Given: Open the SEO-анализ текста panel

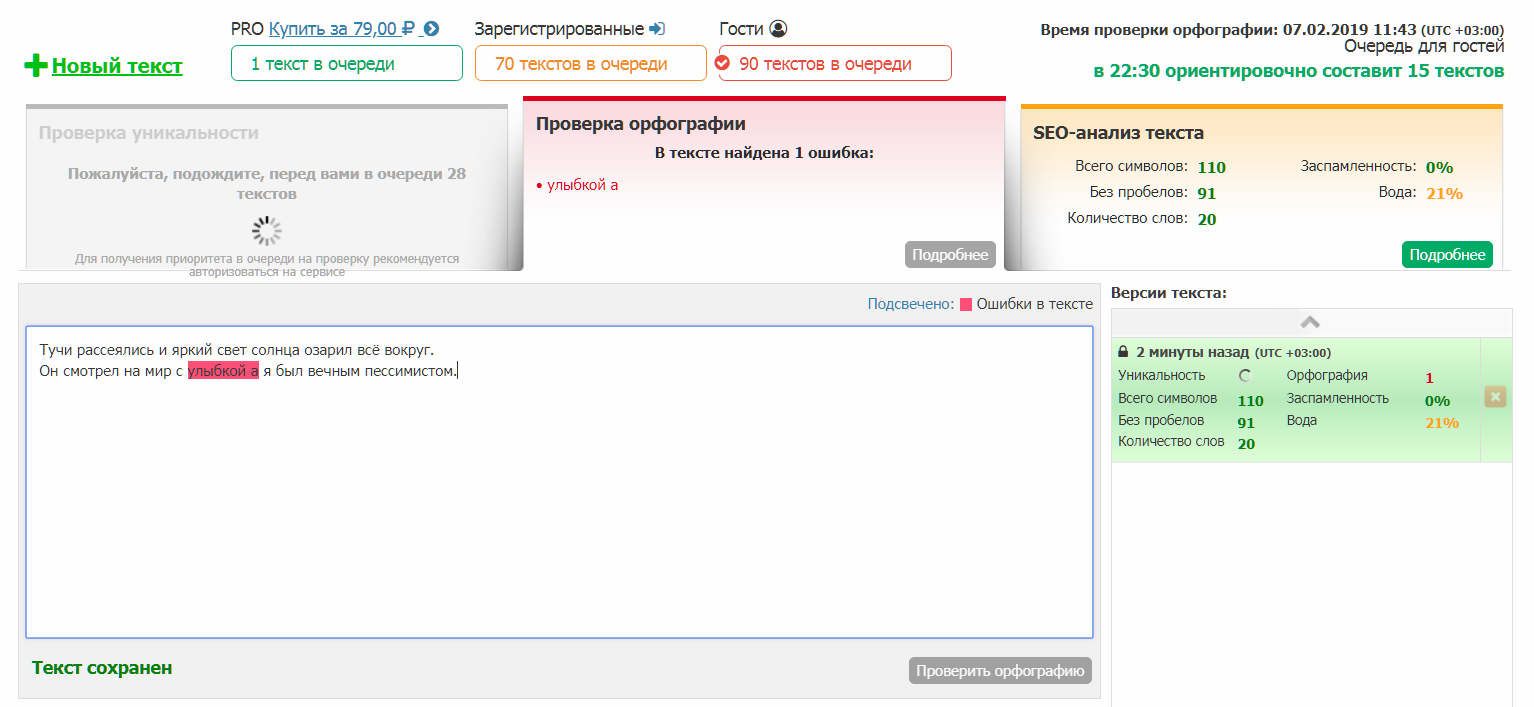Looking at the screenshot, I should tap(1118, 133).
